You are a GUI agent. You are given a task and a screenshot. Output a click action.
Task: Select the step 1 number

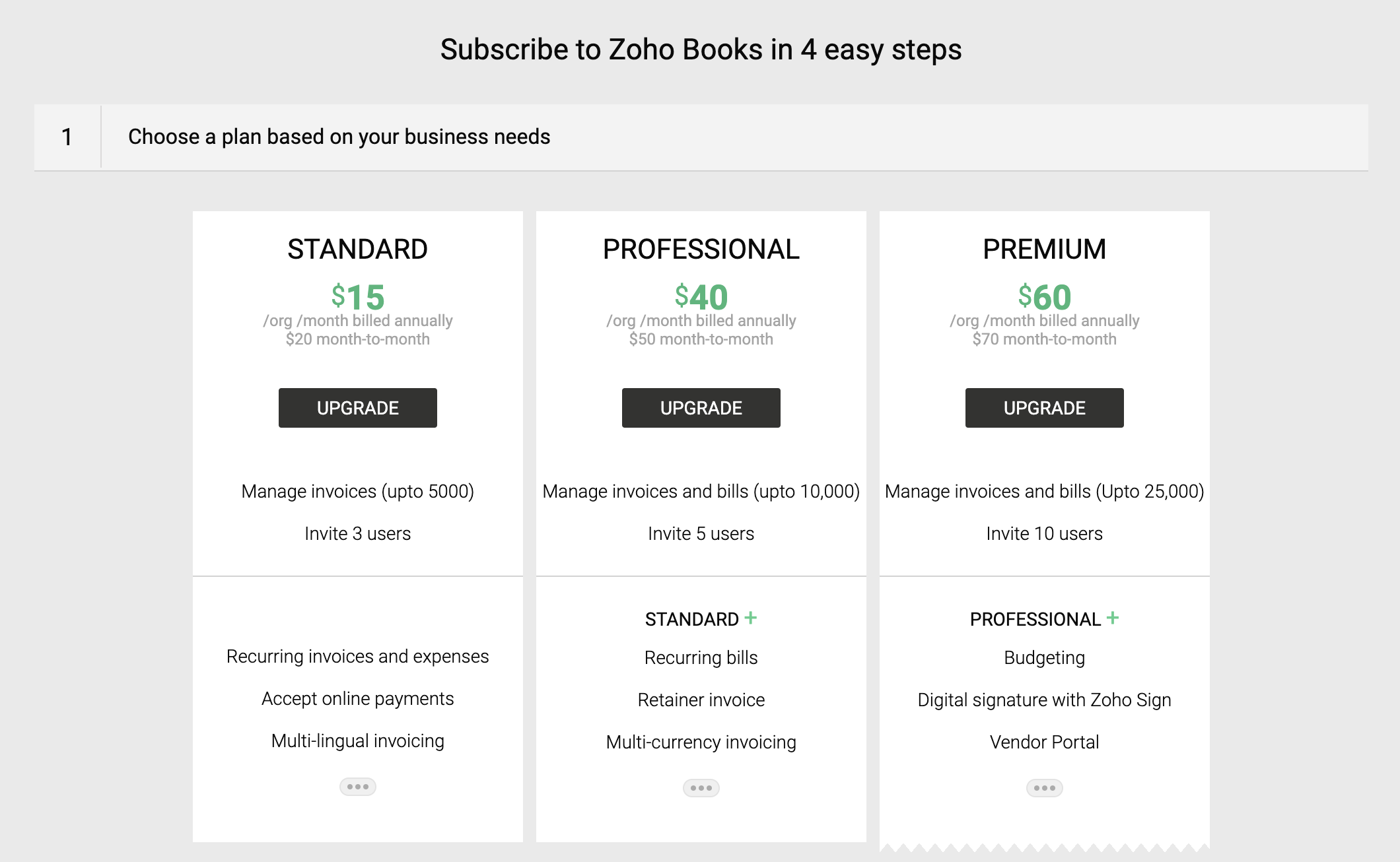[x=67, y=137]
